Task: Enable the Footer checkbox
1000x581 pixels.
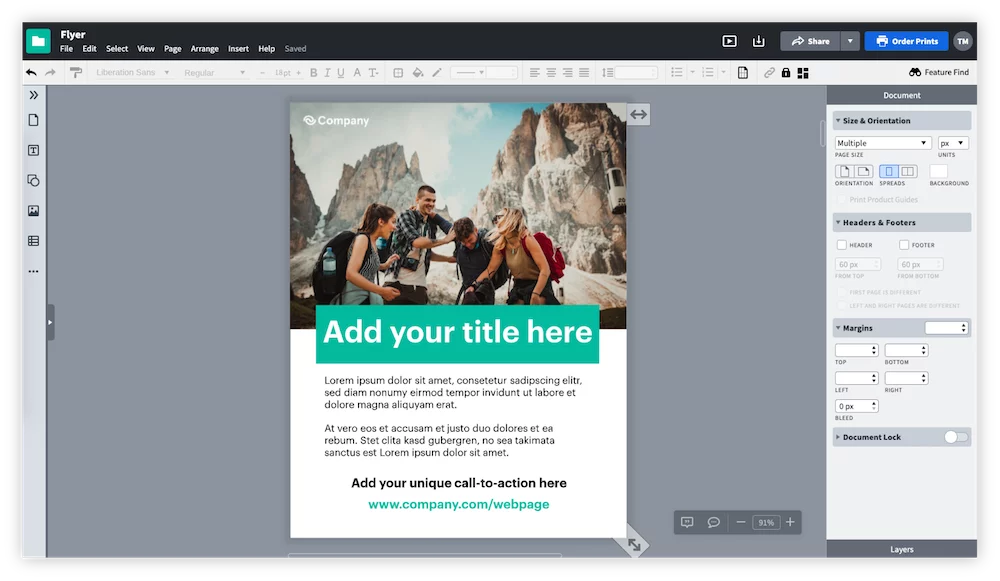Action: pyautogui.click(x=904, y=245)
